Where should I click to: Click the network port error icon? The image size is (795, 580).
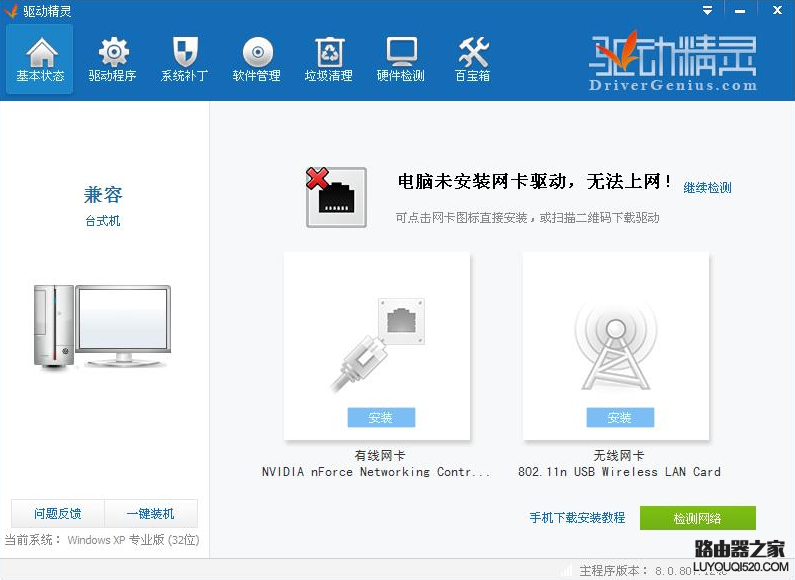click(336, 197)
